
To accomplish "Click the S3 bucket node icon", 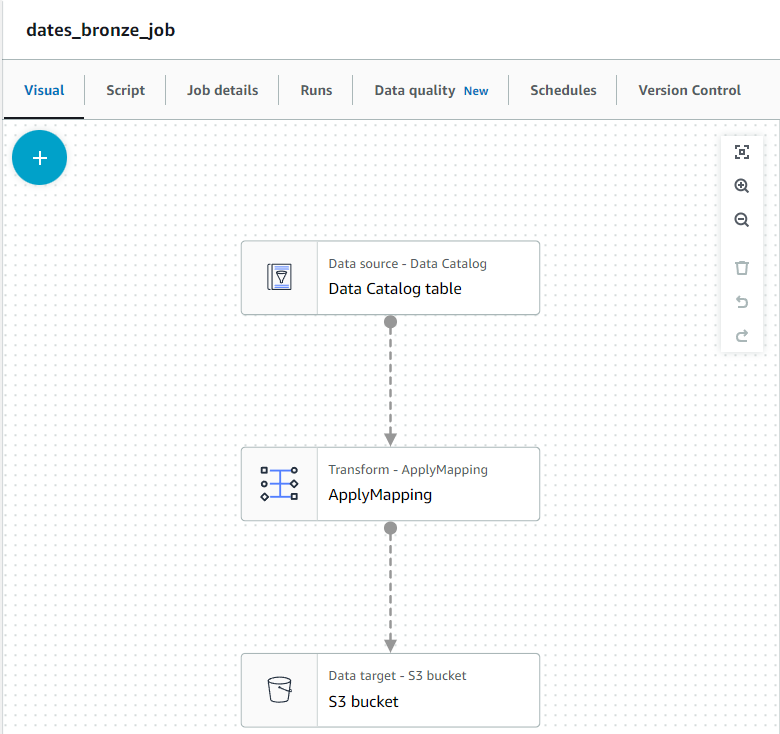I will click(x=279, y=689).
